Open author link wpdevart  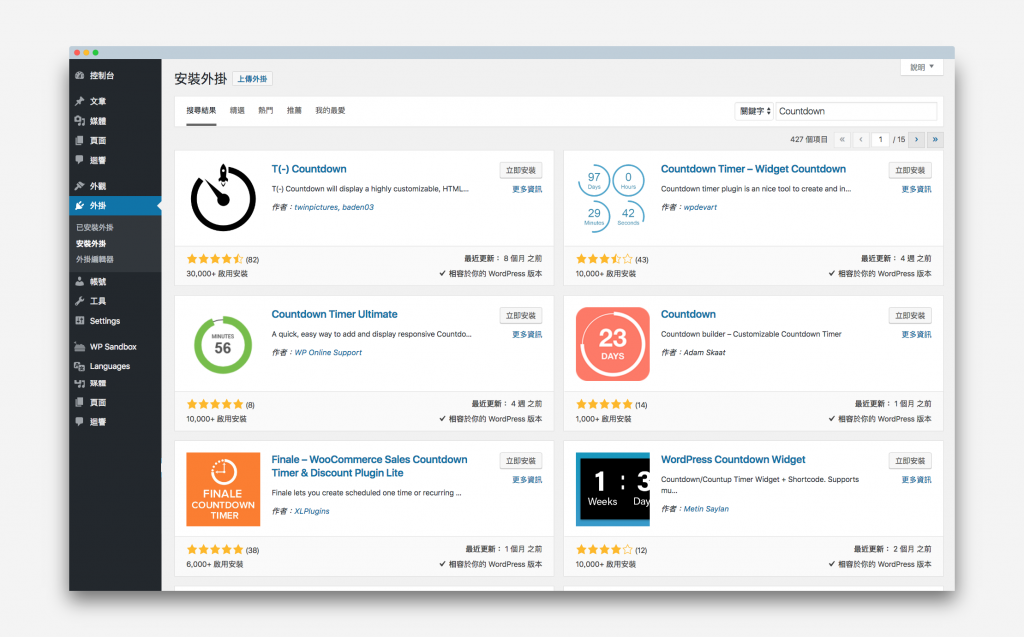(x=700, y=207)
